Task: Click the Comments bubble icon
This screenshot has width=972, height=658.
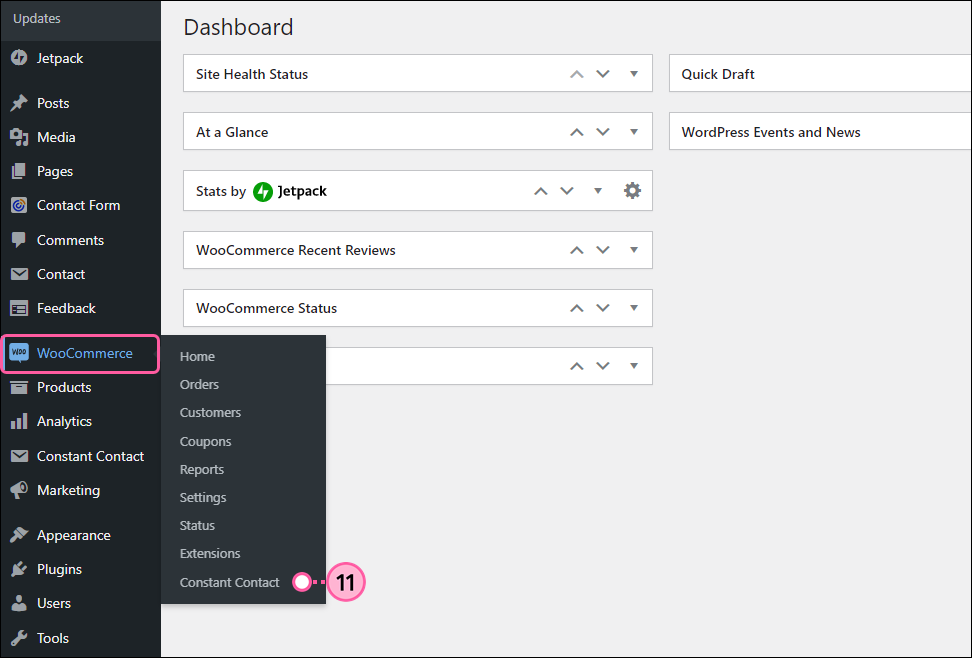Action: [19, 240]
